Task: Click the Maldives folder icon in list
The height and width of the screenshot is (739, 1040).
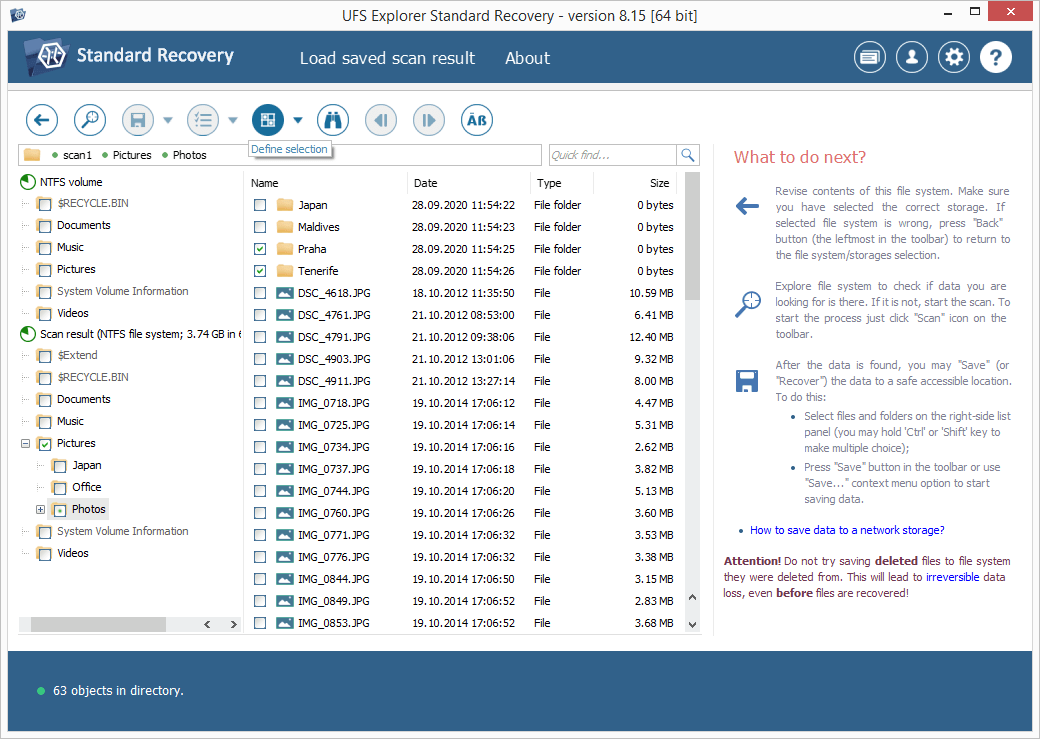Action: click(x=285, y=227)
